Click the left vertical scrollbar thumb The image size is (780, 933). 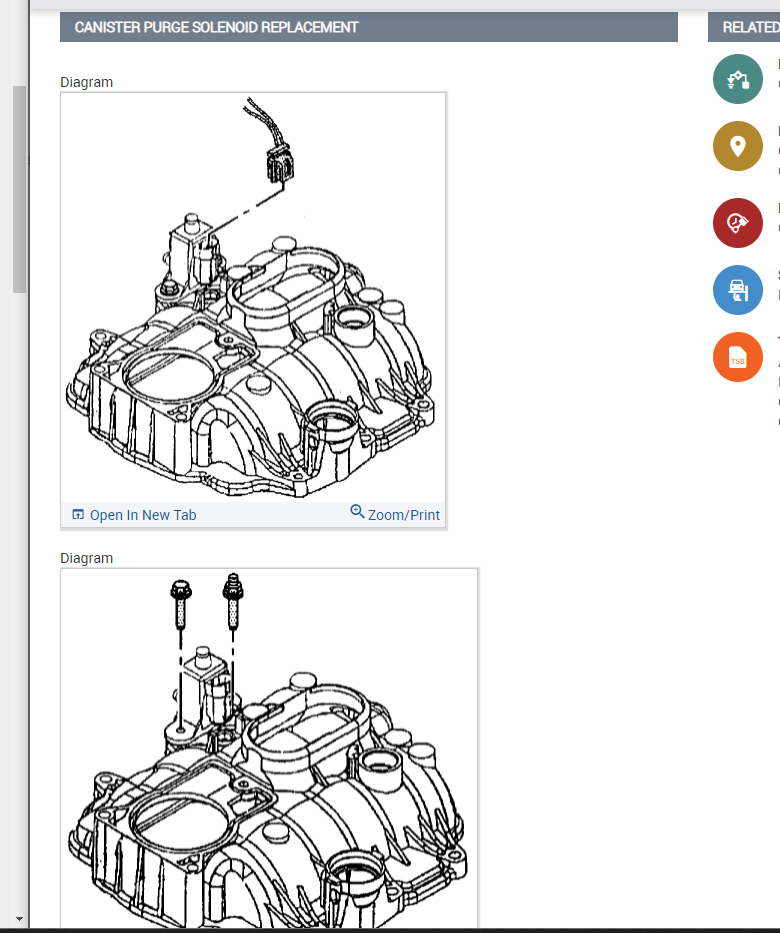tap(20, 189)
